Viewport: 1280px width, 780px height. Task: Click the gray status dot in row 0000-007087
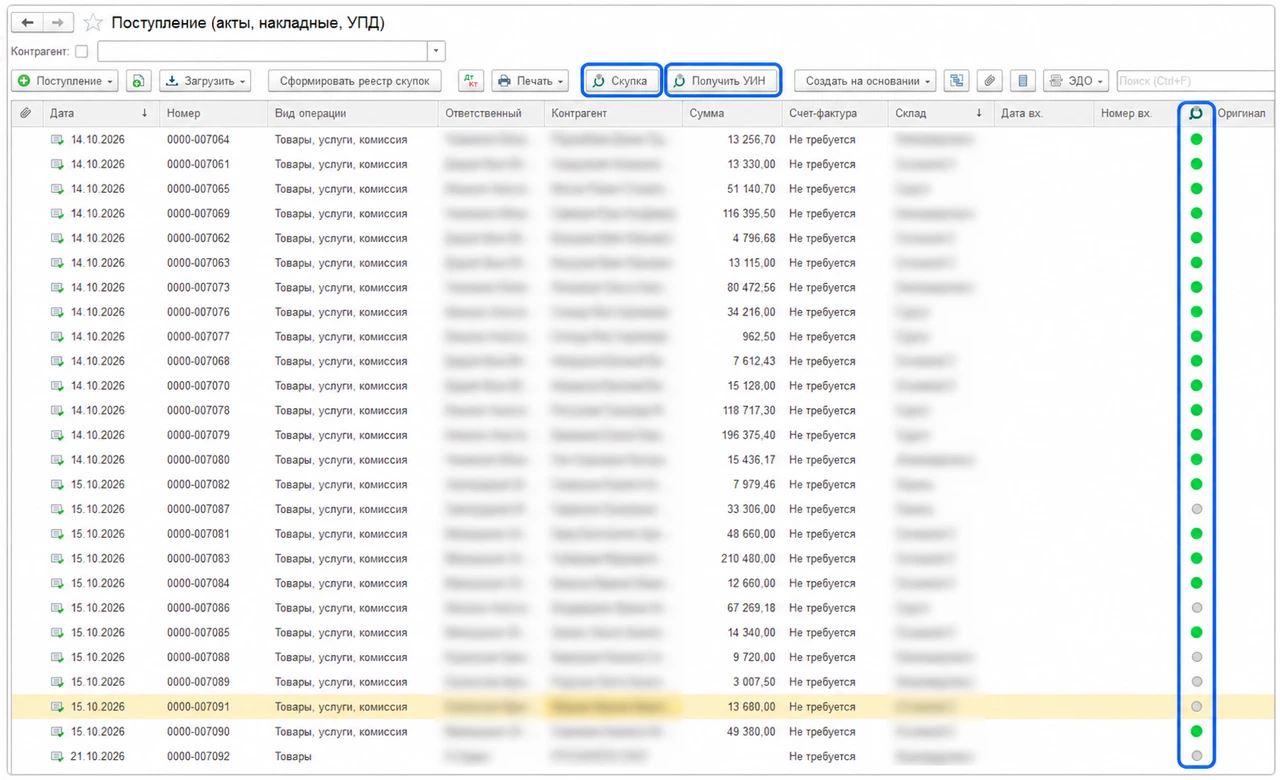[x=1196, y=509]
